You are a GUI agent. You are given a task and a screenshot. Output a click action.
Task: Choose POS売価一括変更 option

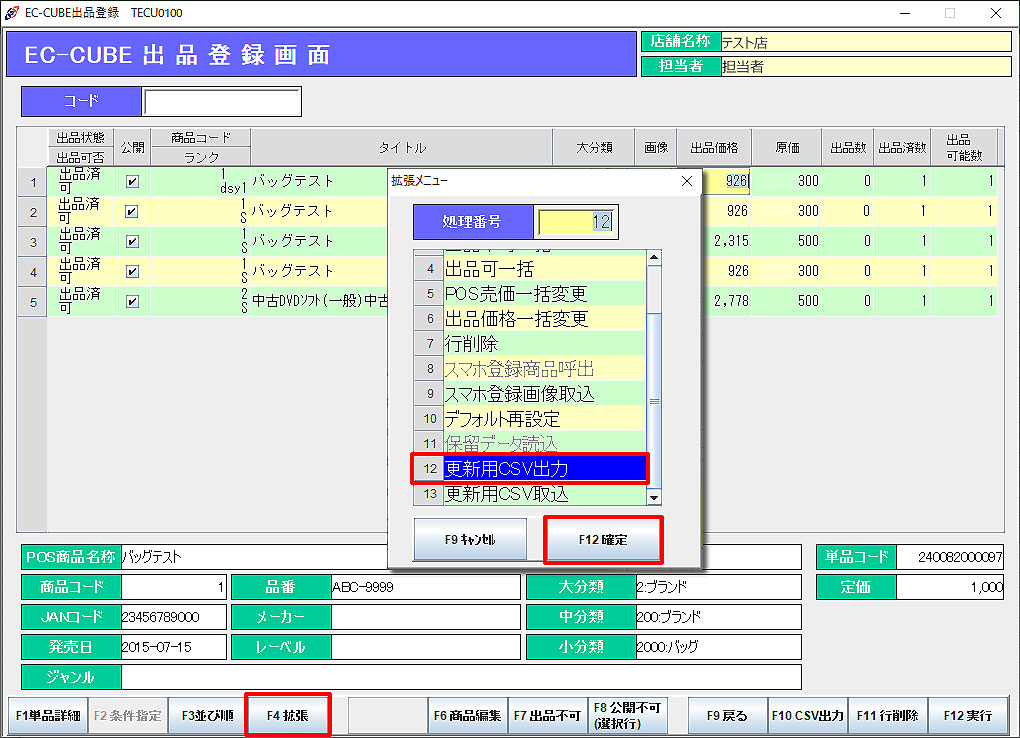coord(545,293)
